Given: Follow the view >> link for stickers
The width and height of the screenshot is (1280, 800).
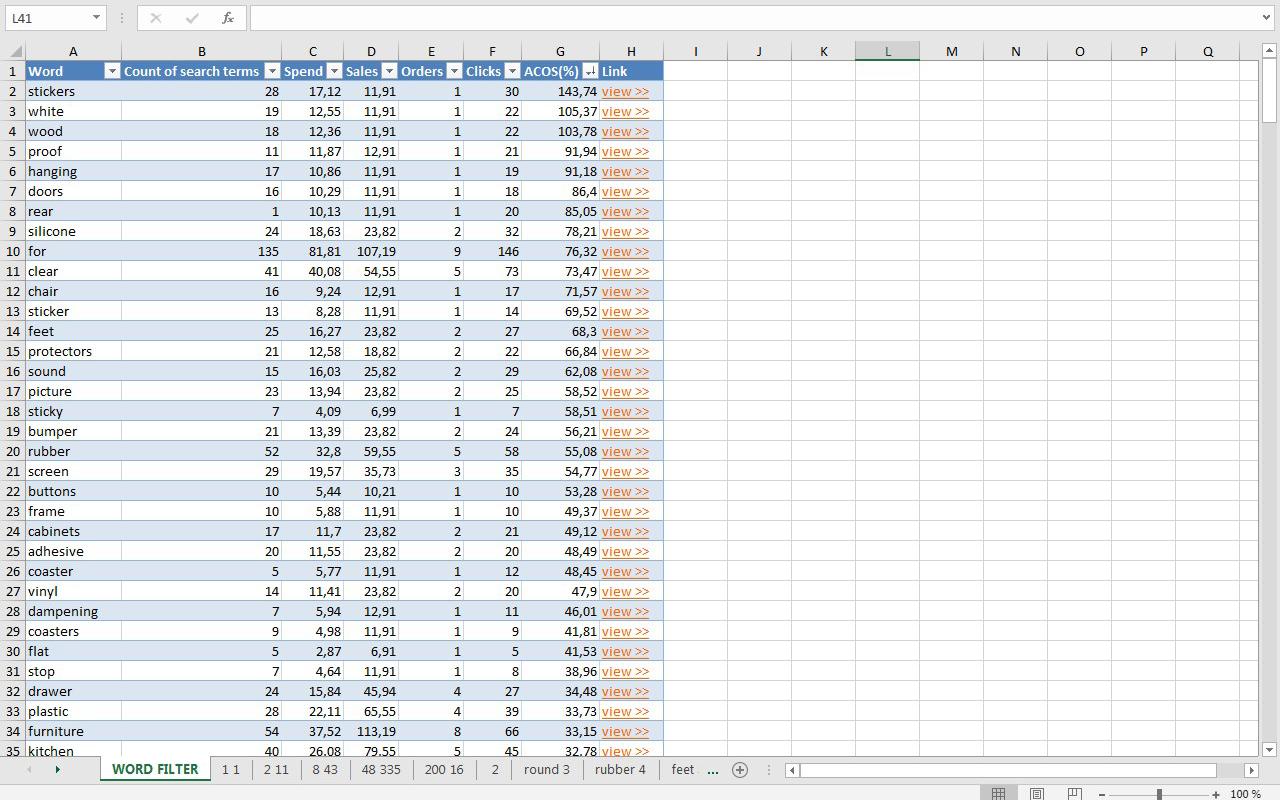Looking at the screenshot, I should click(x=625, y=91).
